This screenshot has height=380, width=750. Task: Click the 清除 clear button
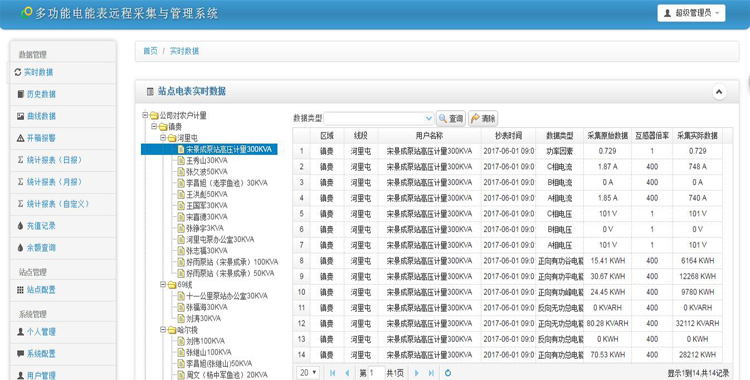coord(483,118)
